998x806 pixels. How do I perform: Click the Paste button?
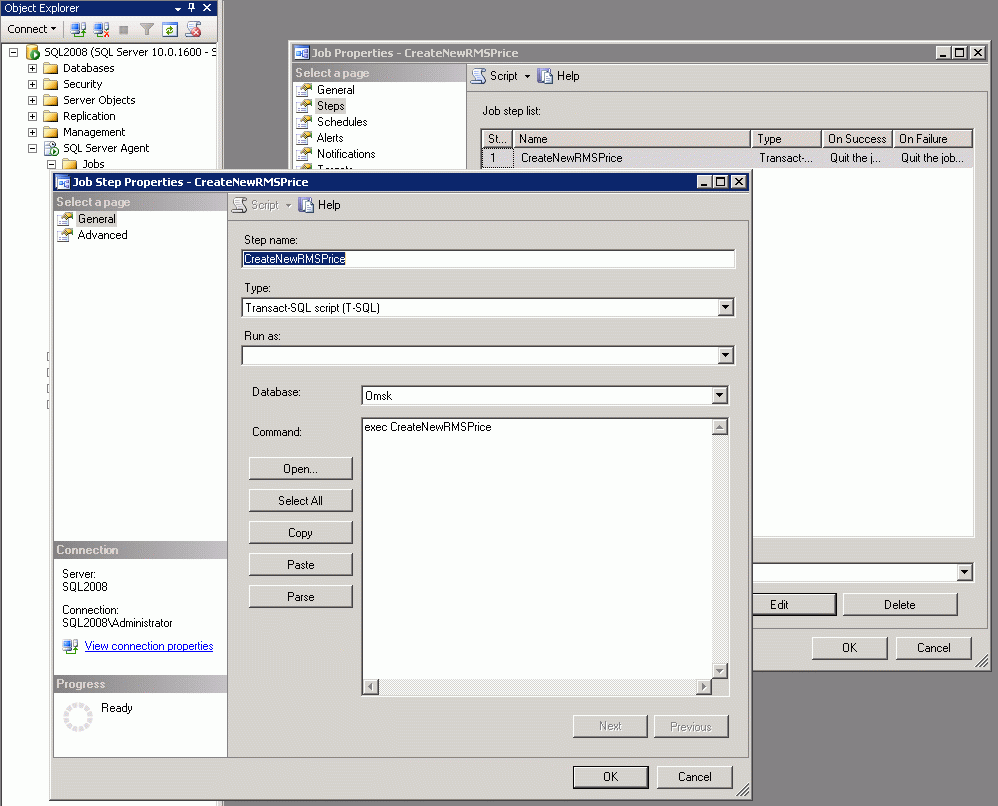coord(300,565)
